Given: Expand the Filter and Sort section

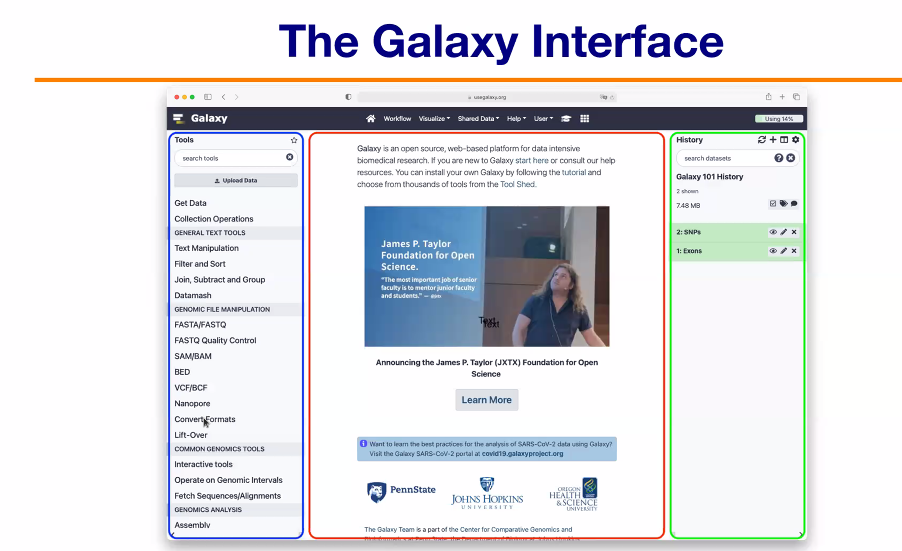Looking at the screenshot, I should click(200, 263).
